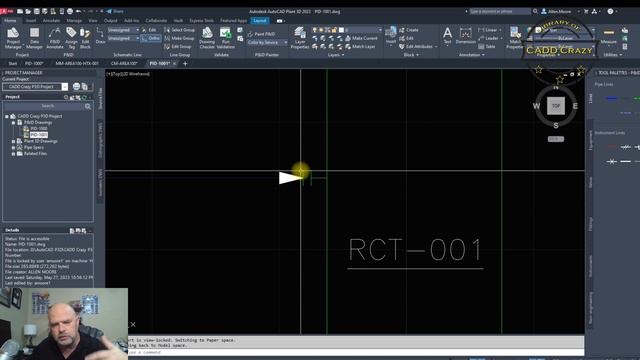Open the Edit Block tool
This screenshot has height=360, width=640.
click(85, 38)
